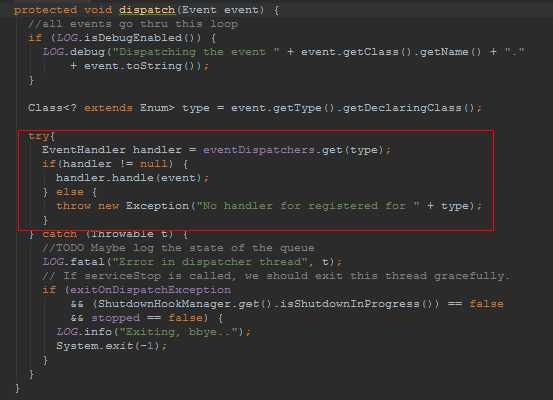This screenshot has height=400, width=553.
Task: Click 'null' in the handler check
Action: pyautogui.click(x=154, y=164)
